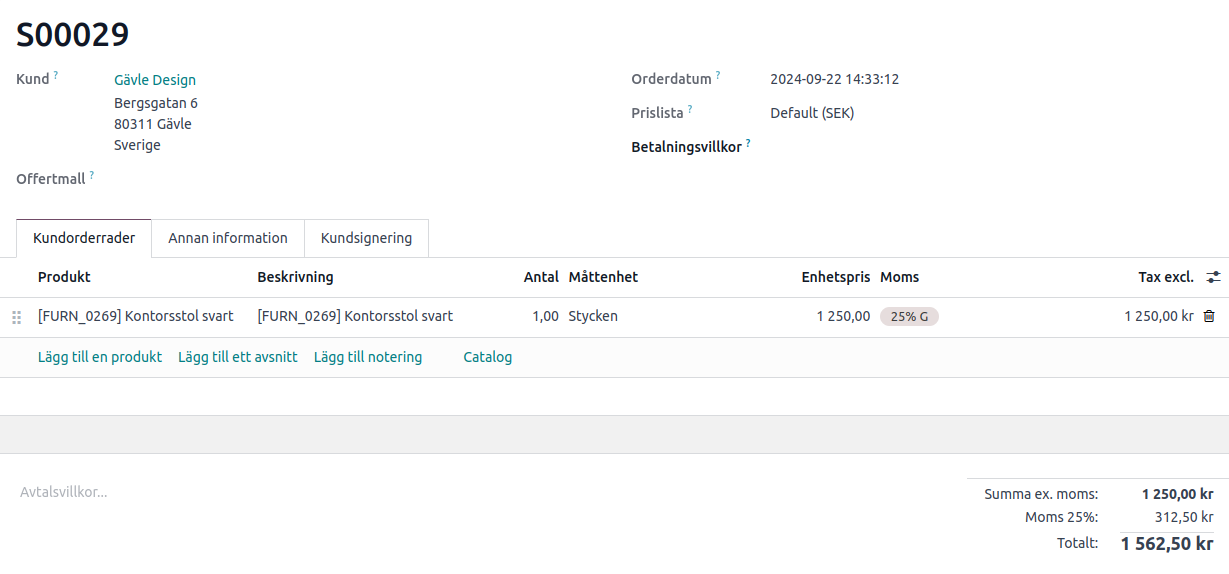The width and height of the screenshot is (1229, 574).
Task: Click help icon next to Prislista
Action: 690,109
